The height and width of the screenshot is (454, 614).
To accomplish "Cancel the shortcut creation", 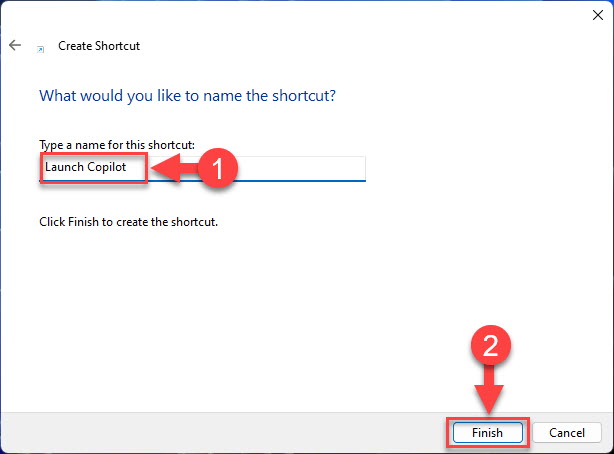I will pos(567,432).
